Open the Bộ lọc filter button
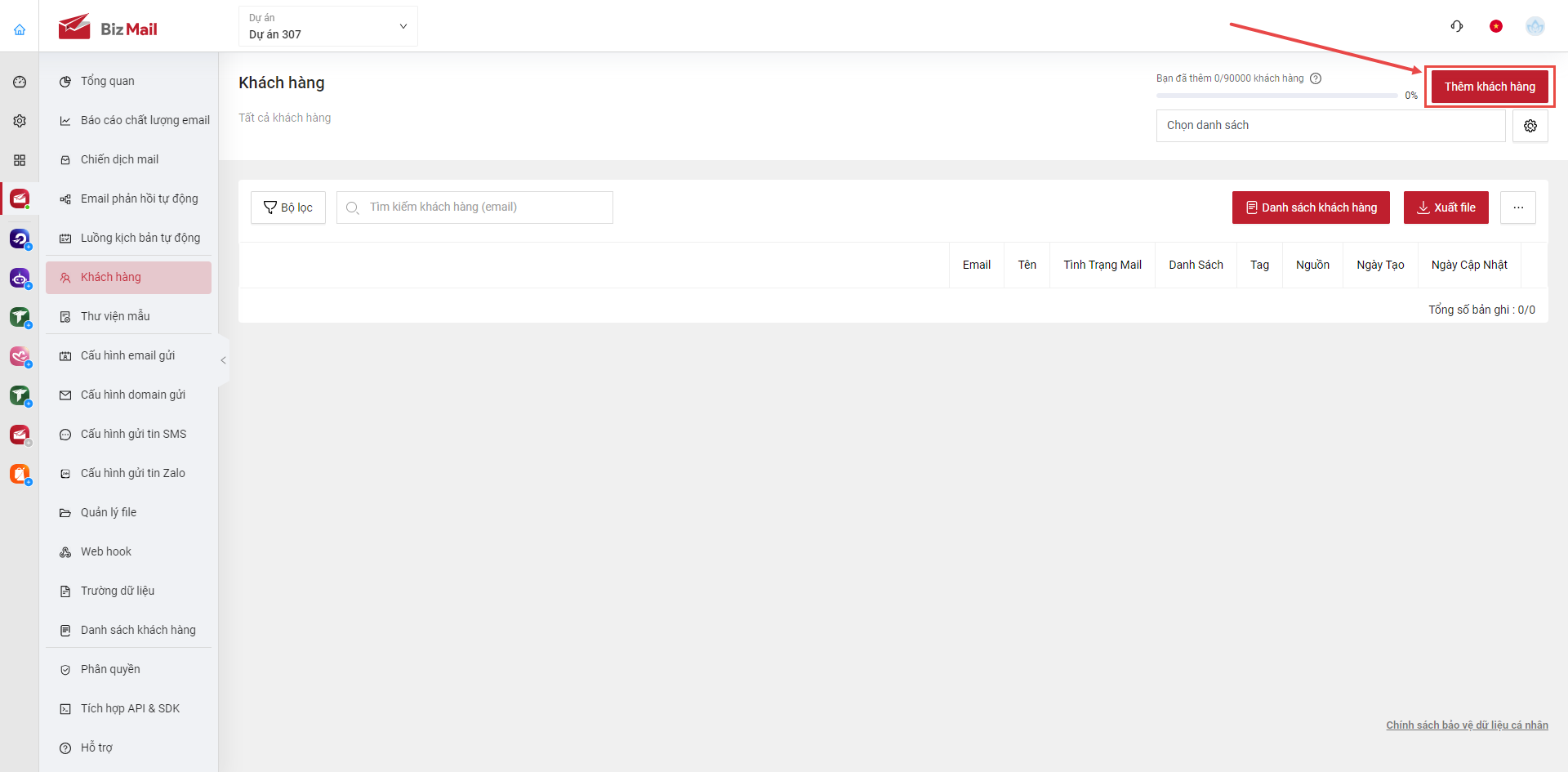The width and height of the screenshot is (1568, 772). coord(288,208)
